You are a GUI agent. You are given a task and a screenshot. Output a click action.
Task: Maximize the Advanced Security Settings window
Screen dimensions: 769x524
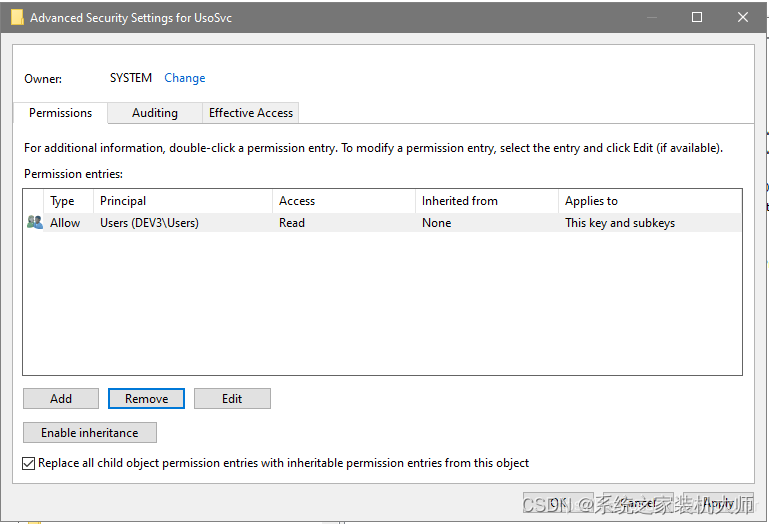697,17
